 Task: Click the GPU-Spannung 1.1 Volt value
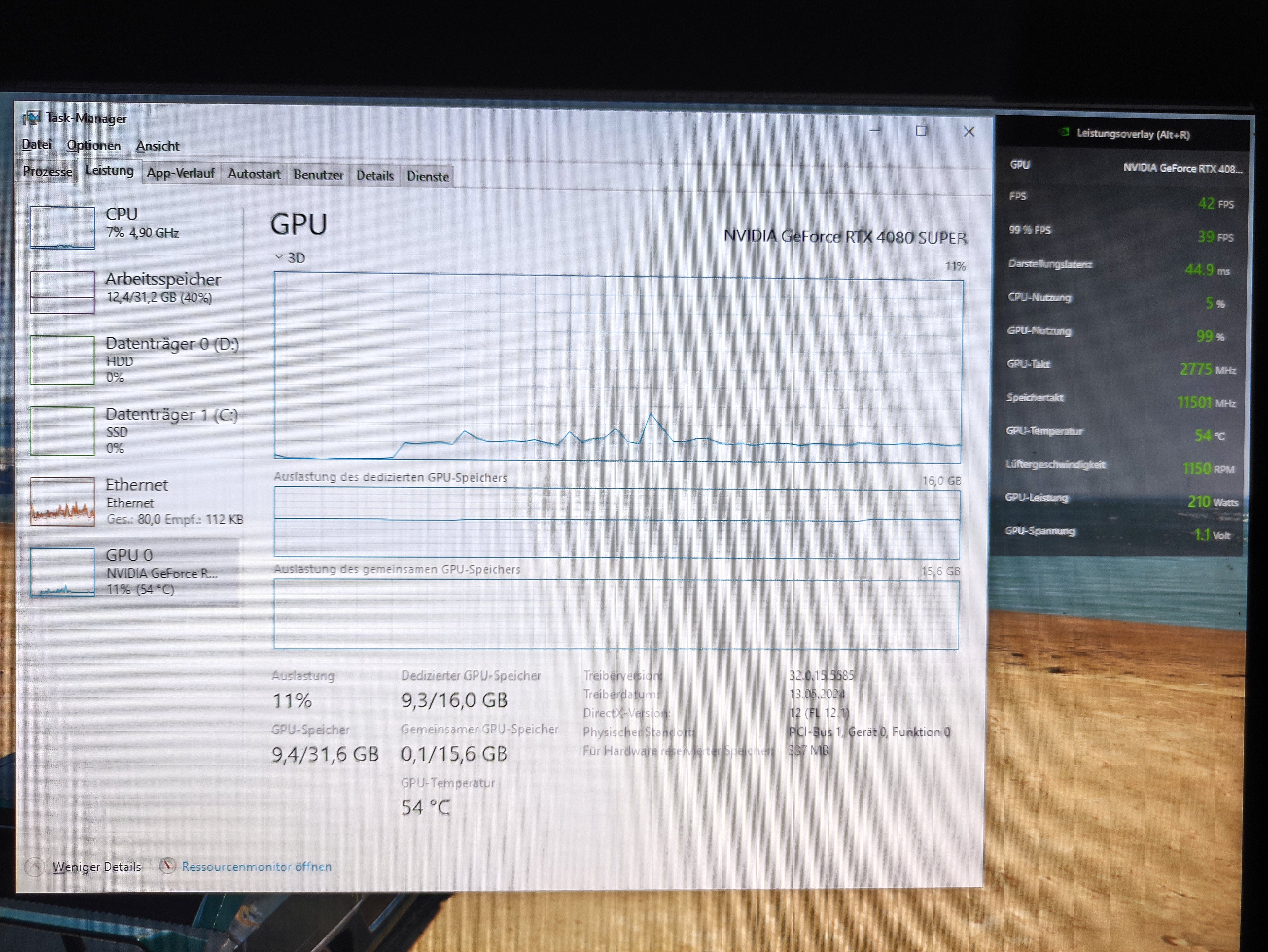click(x=1212, y=535)
